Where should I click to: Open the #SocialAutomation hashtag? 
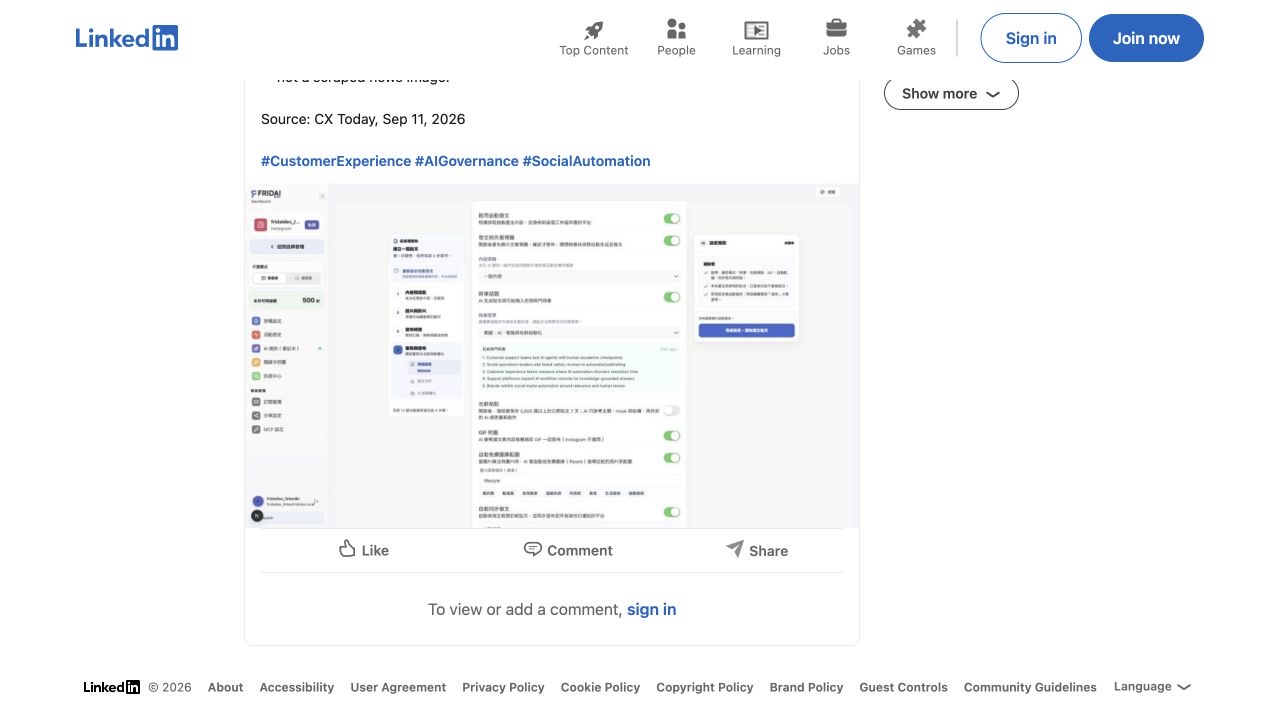(586, 161)
